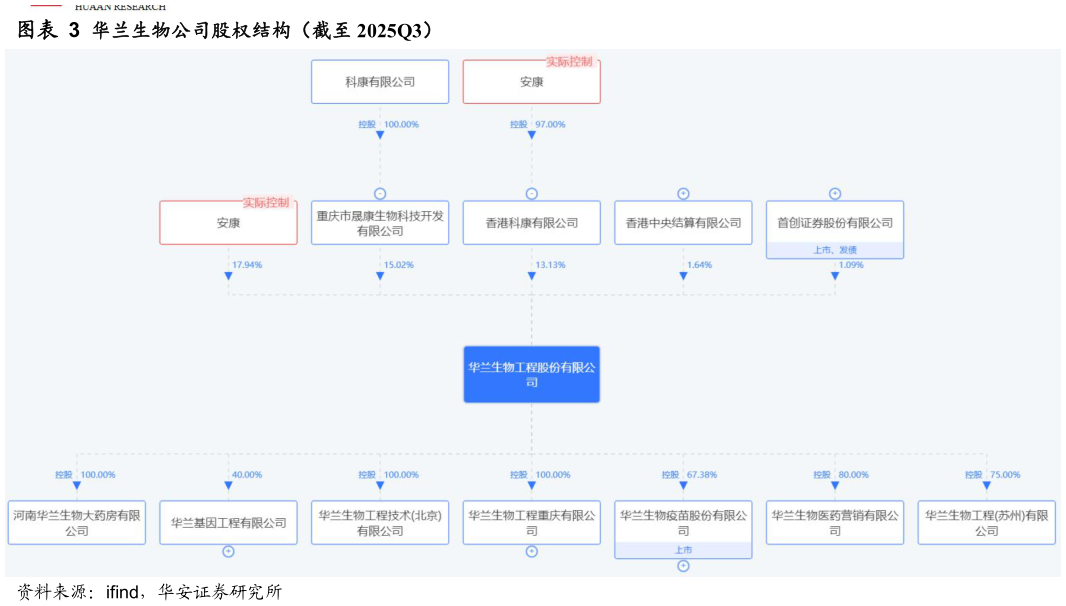Image resolution: width=1066 pixels, height=606 pixels.
Task: Expand shareholders via plus above 香港中央结算有限公司
Action: click(683, 193)
